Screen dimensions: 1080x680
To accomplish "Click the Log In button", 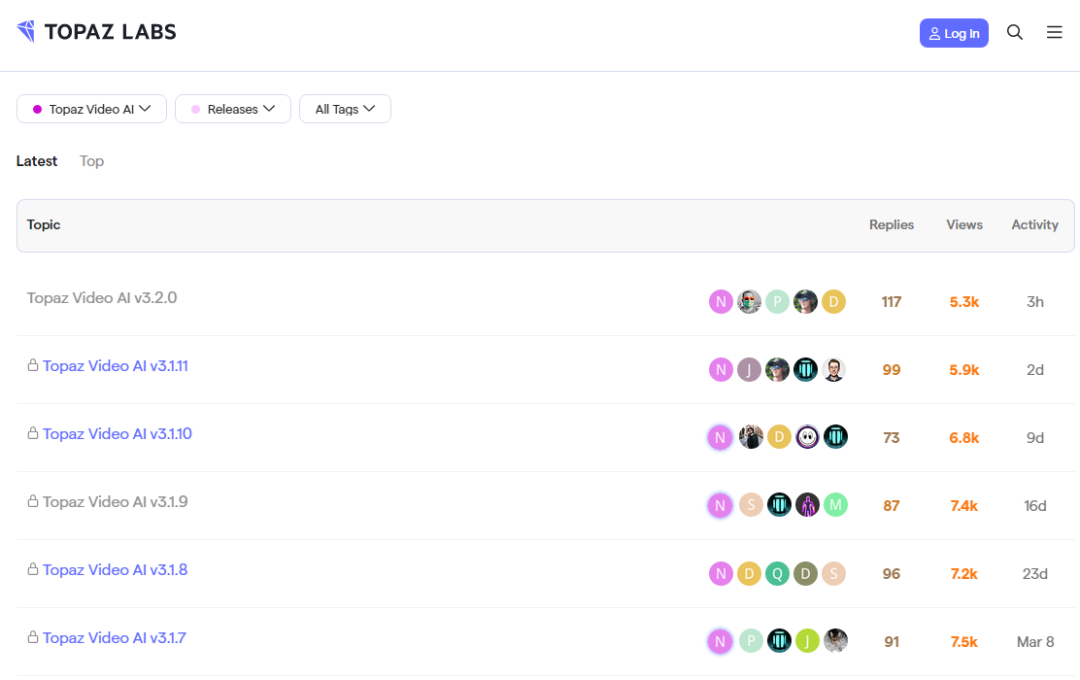I will [x=954, y=33].
